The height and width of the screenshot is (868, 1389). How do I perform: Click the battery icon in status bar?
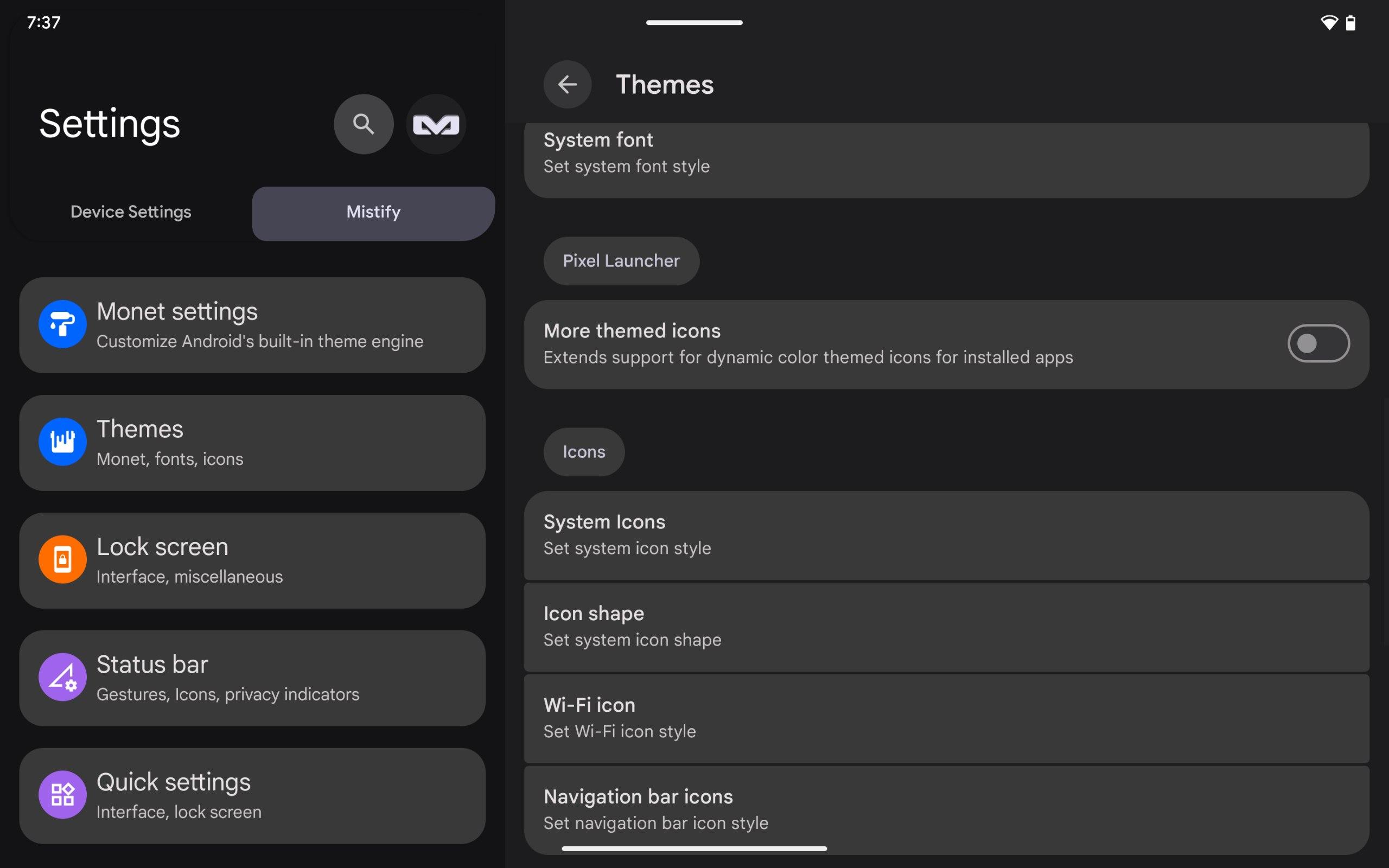(1350, 23)
